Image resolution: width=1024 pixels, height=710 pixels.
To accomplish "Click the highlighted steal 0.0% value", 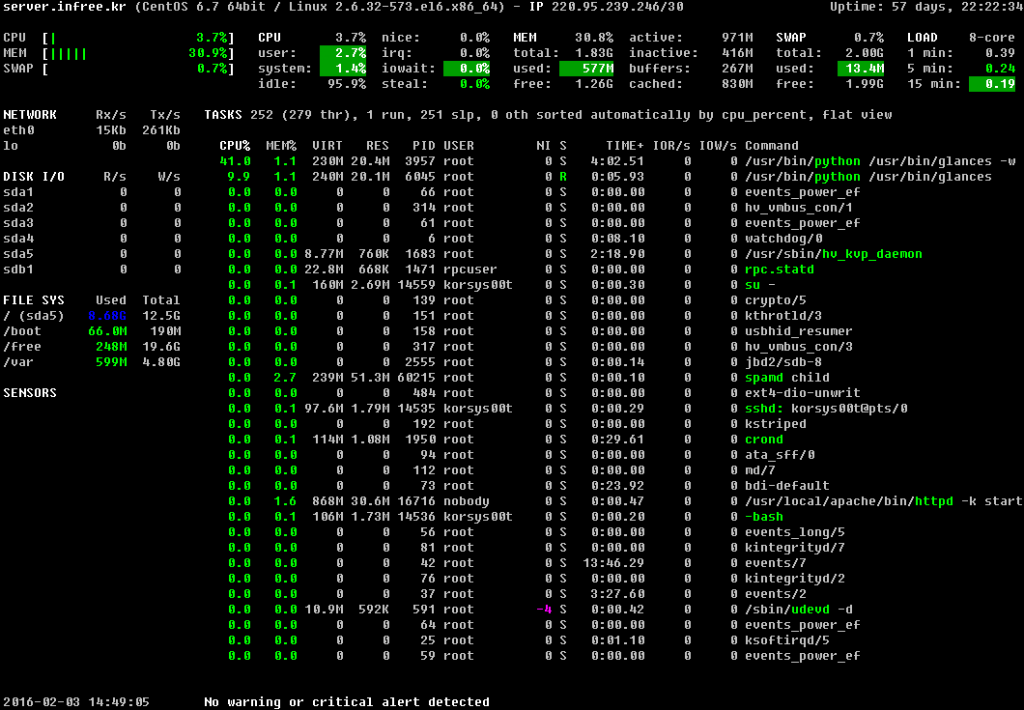I will tap(474, 84).
